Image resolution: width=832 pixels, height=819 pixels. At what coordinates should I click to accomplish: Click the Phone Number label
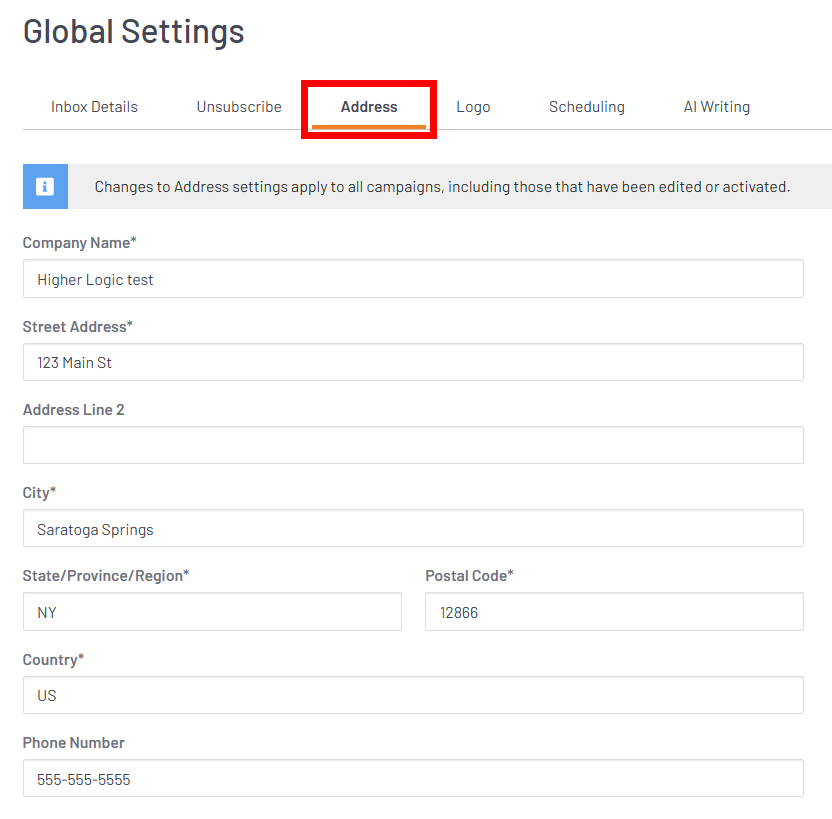tap(73, 743)
